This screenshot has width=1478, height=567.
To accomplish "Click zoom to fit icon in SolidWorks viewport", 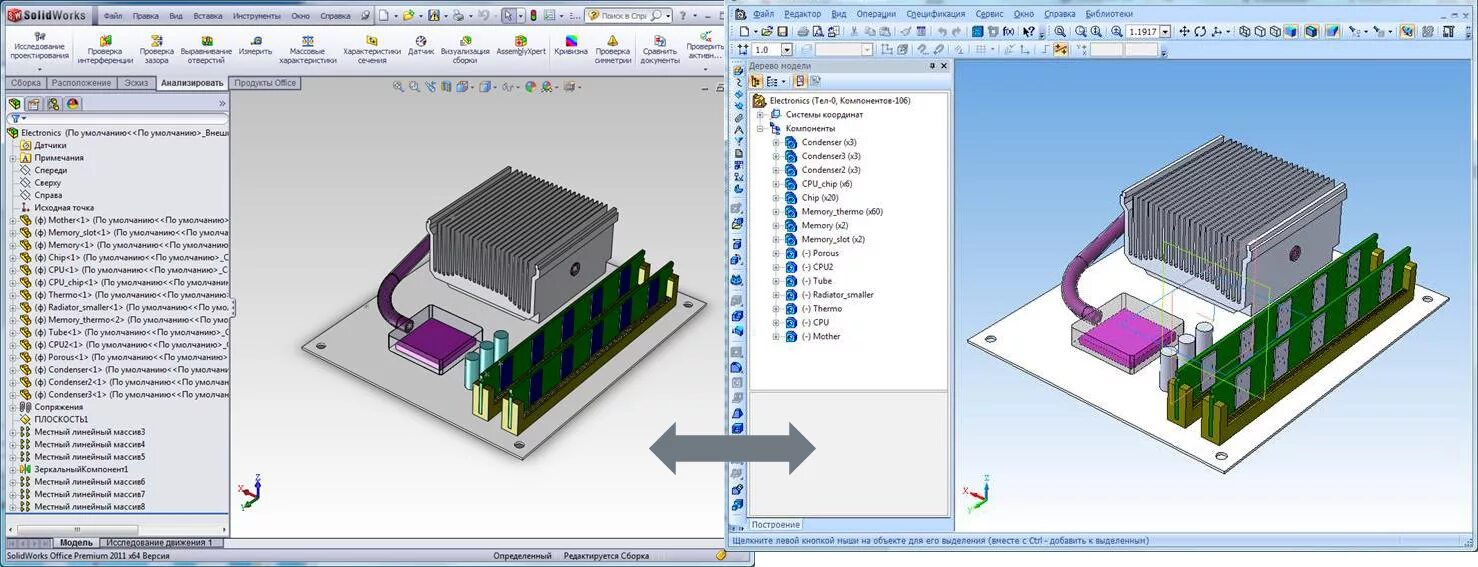I will click(398, 87).
